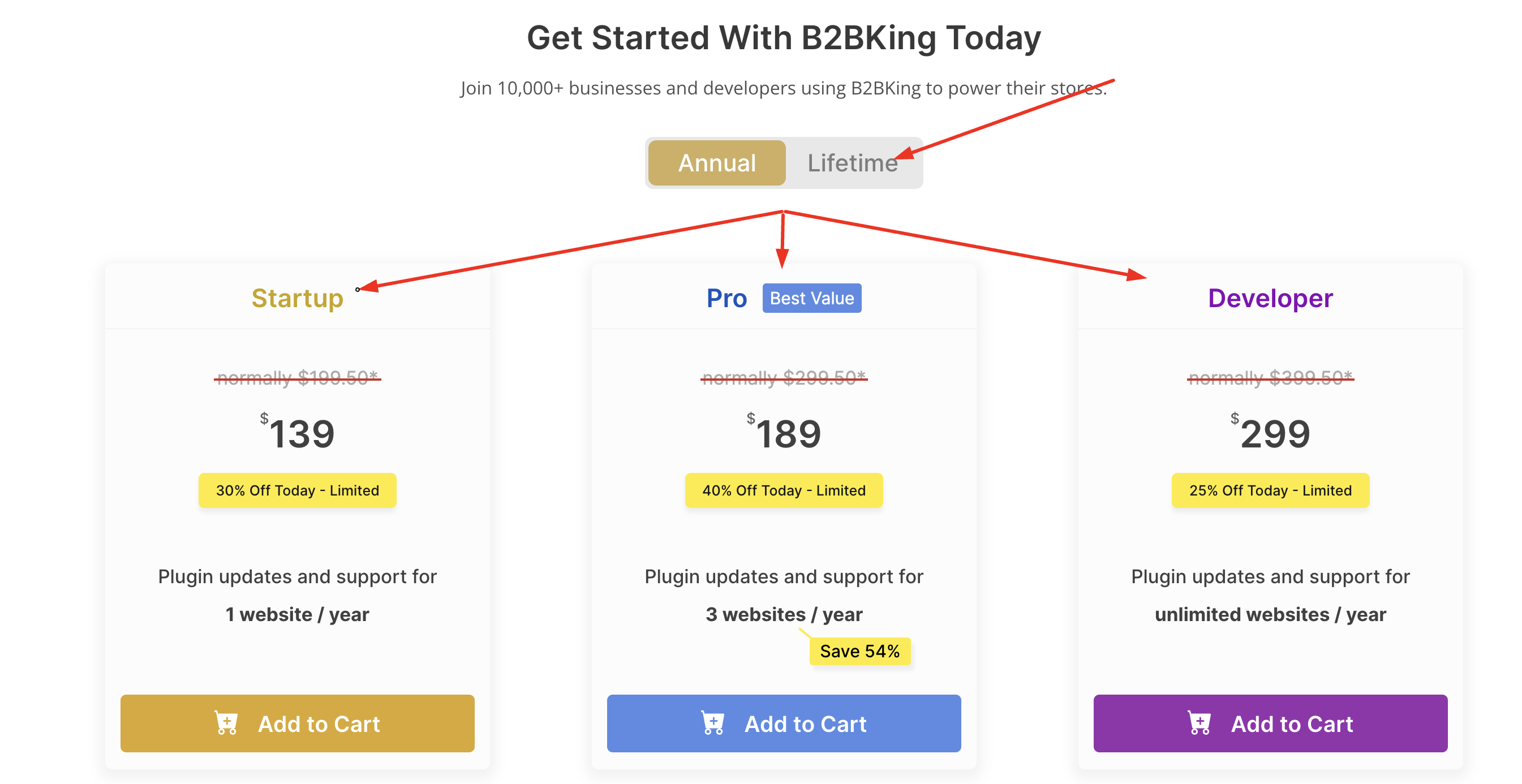The height and width of the screenshot is (784, 1522).
Task: Click cart icon on Pro button
Action: pyautogui.click(x=712, y=722)
